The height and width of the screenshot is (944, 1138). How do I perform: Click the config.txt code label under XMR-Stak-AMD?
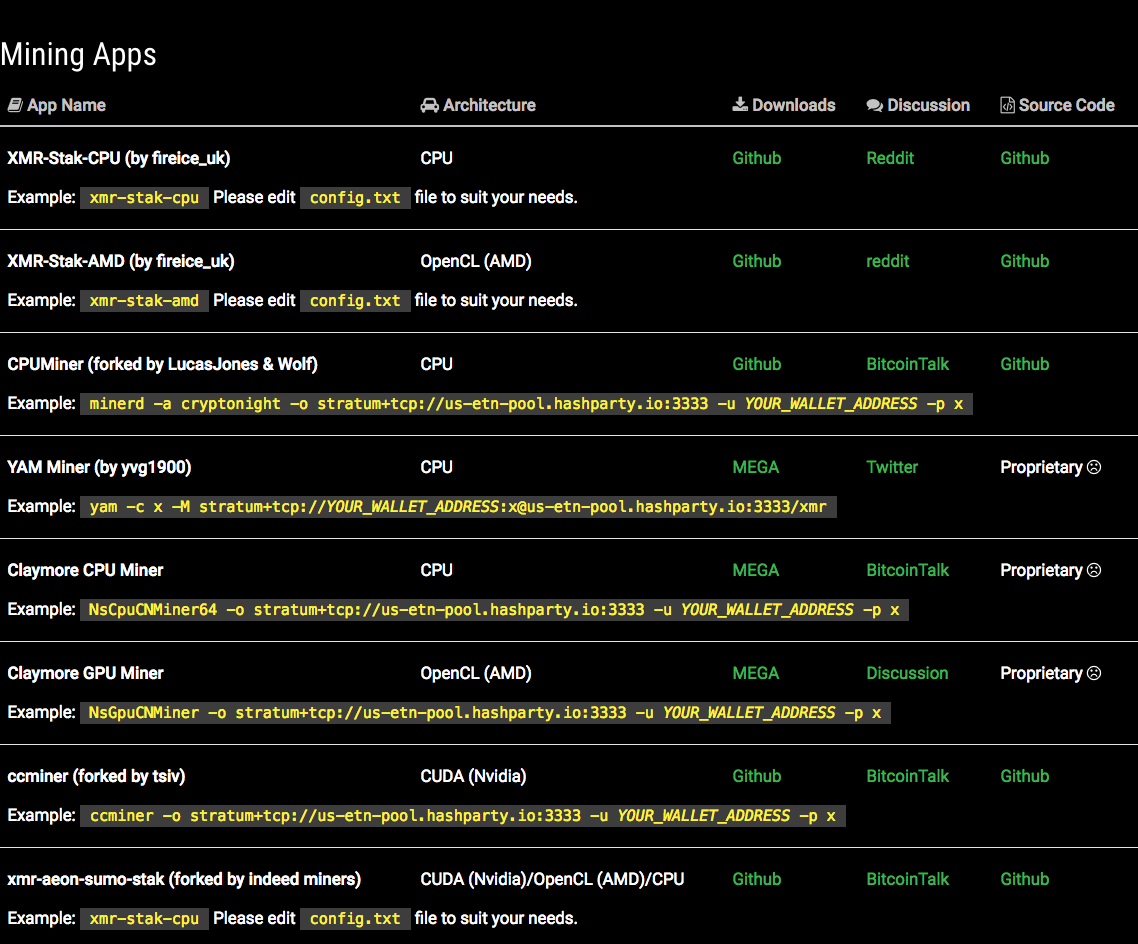(355, 300)
